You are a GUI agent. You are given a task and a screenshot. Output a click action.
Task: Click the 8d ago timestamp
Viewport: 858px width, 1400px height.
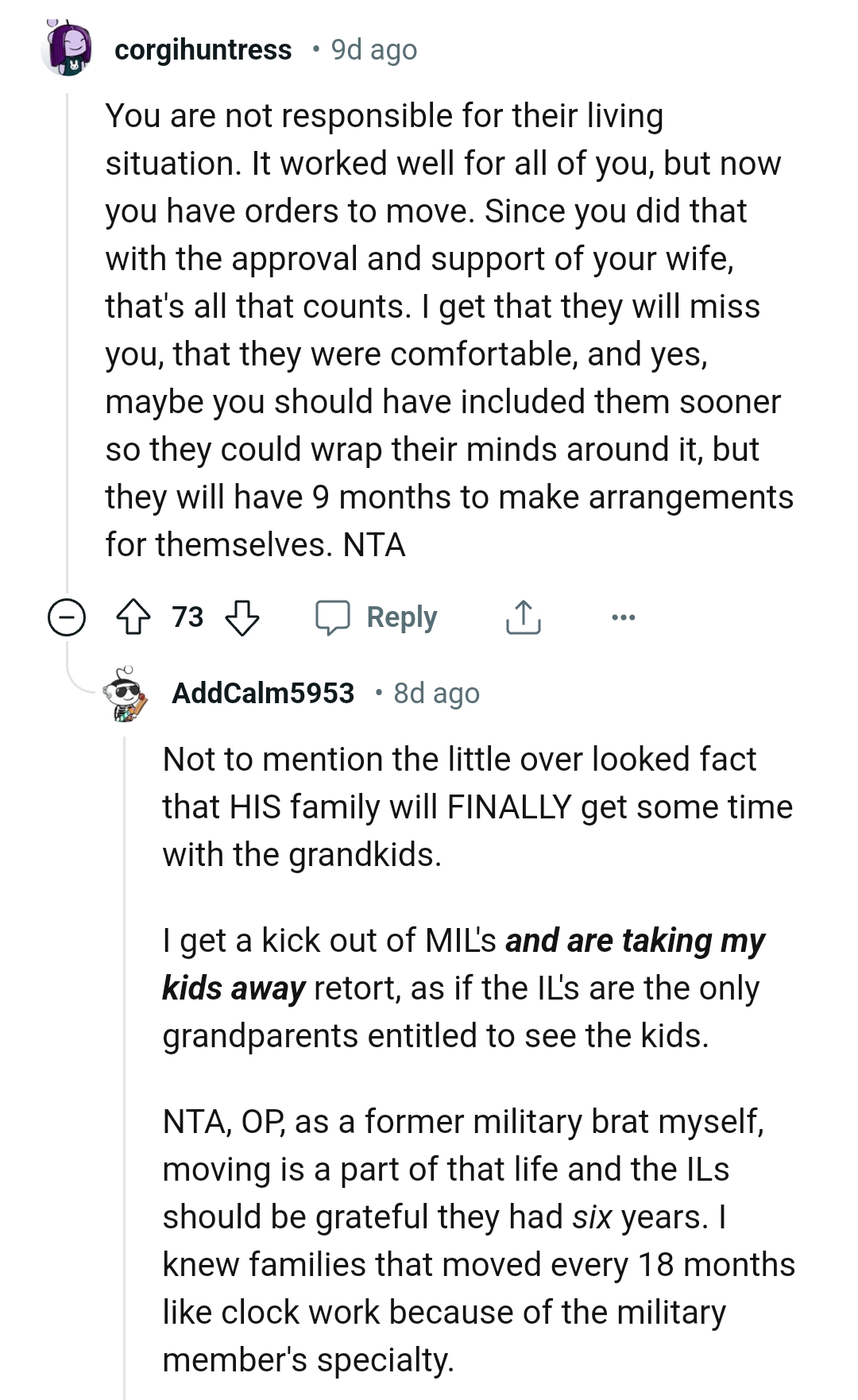(435, 692)
